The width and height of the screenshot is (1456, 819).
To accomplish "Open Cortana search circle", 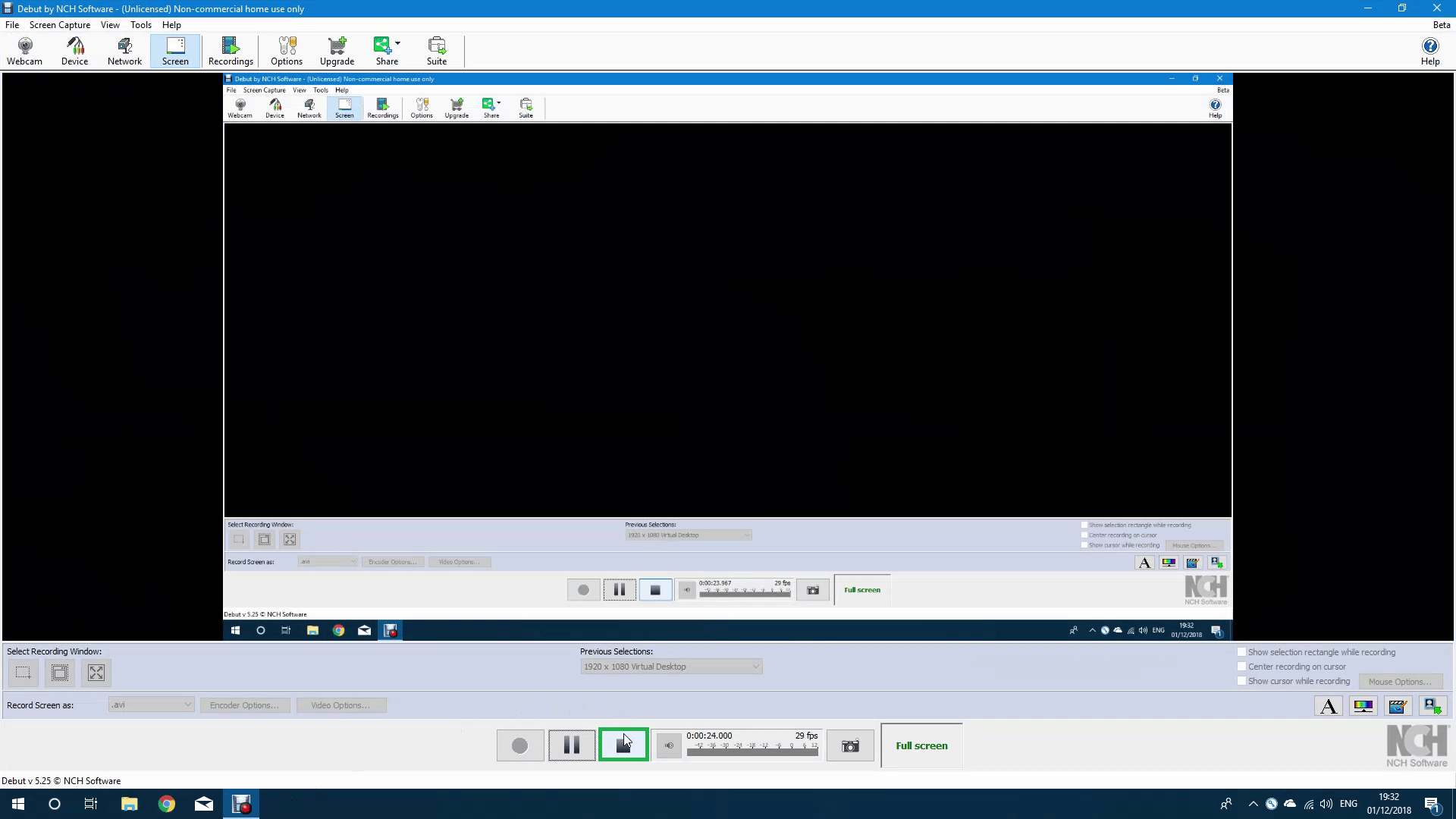I will coord(55,804).
